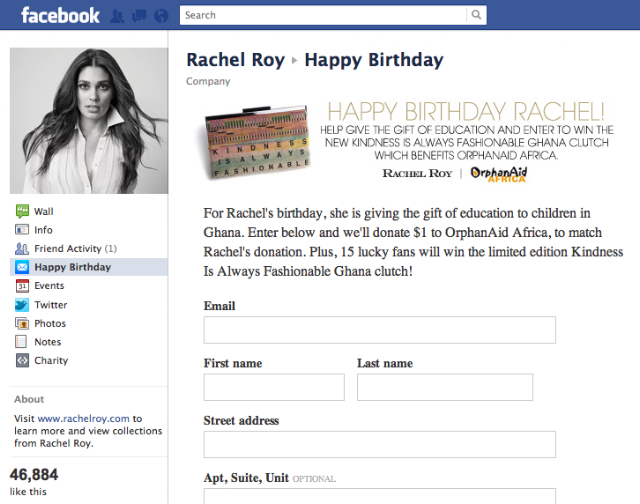Click the Rachel Roy profile photo

[x=89, y=121]
